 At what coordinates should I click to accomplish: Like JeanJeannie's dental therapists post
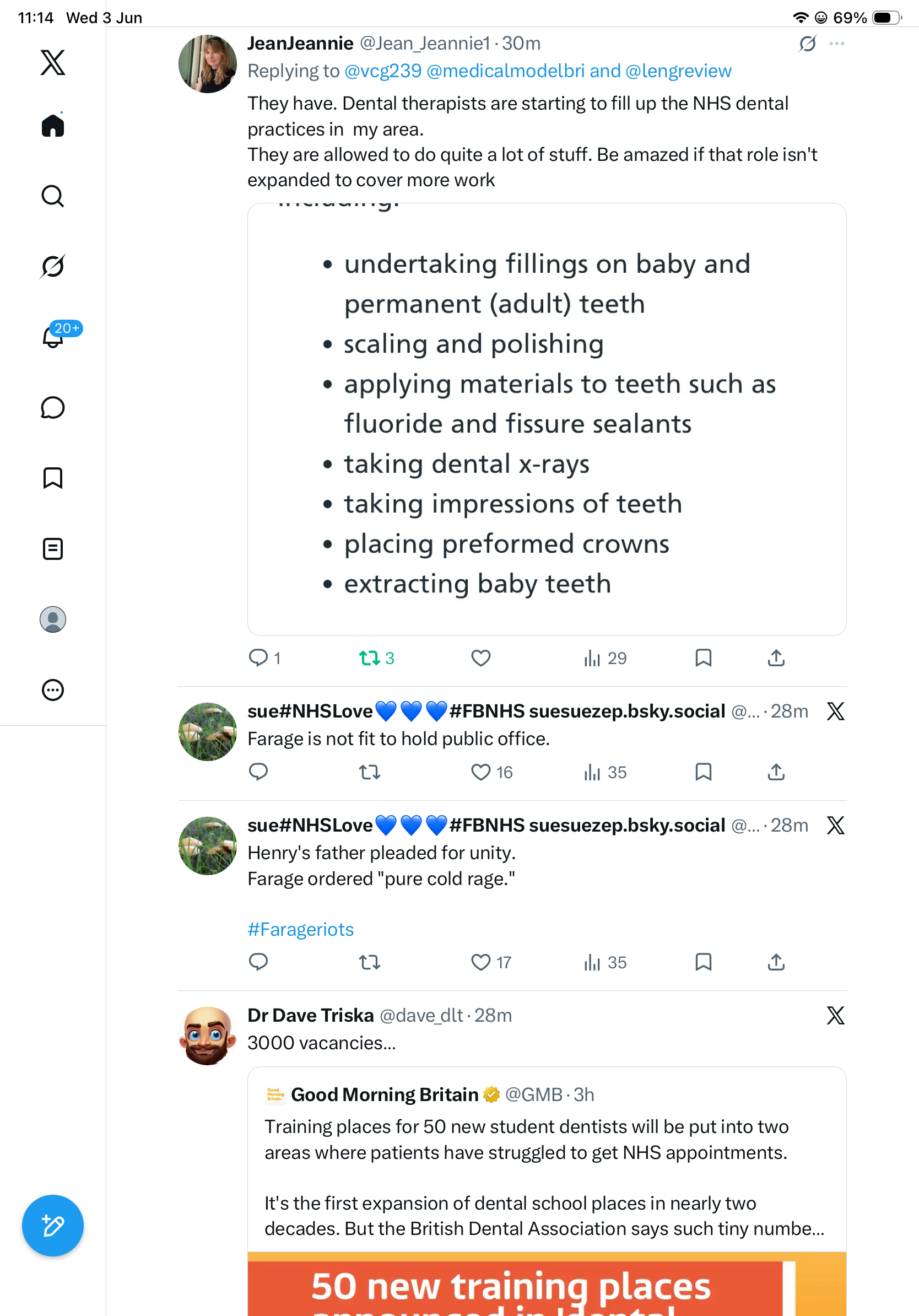point(480,658)
